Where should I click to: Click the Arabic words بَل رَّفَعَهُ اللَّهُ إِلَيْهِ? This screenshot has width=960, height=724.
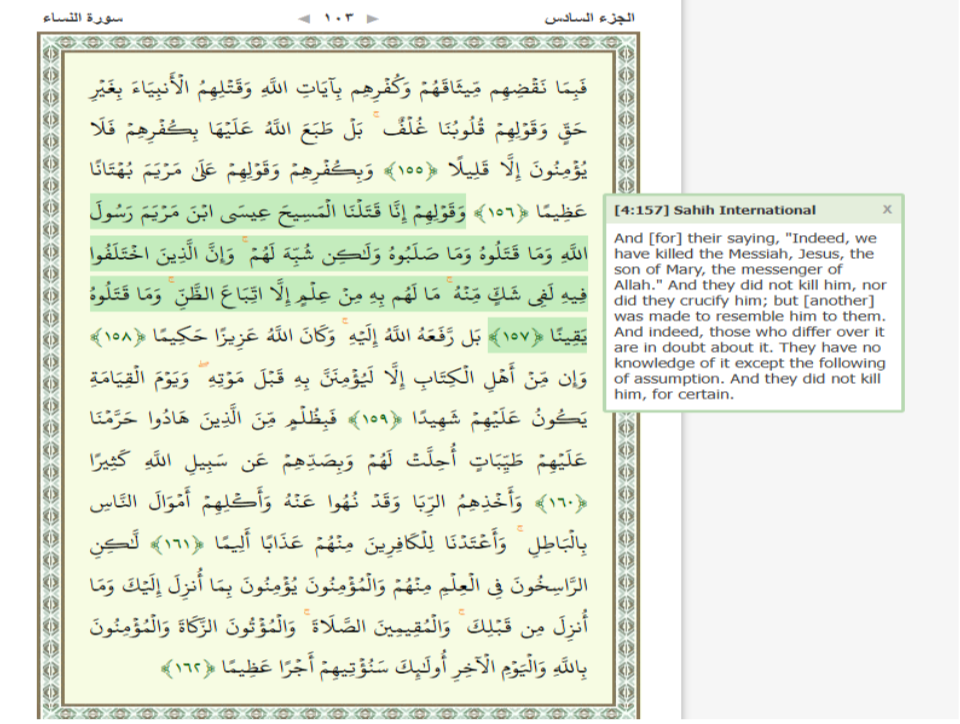coord(413,335)
